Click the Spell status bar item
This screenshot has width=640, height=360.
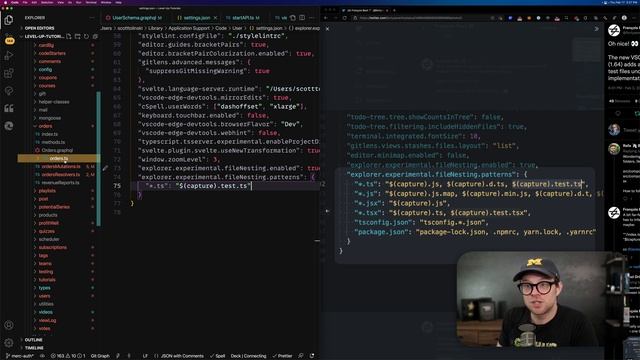pyautogui.click(x=218, y=356)
